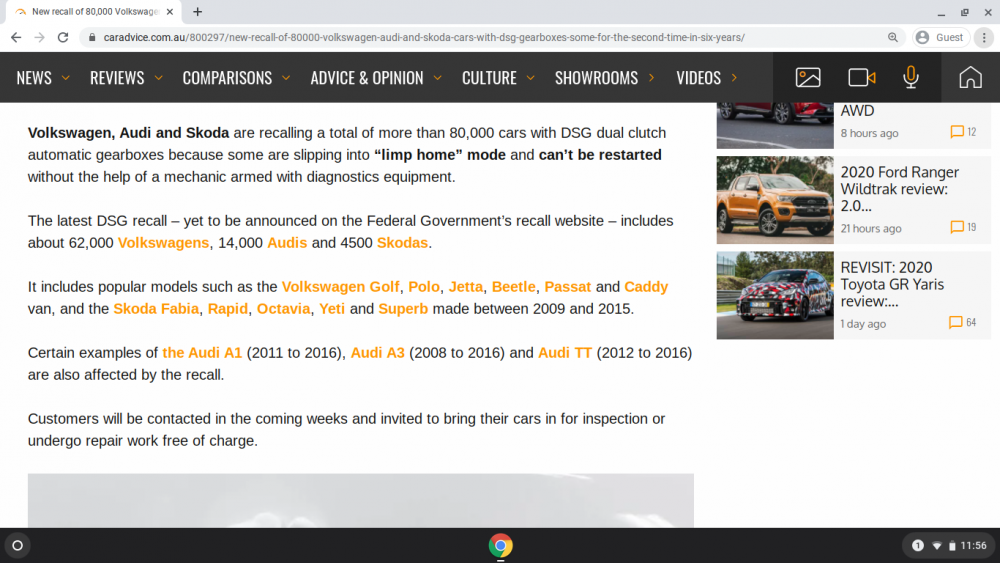Focus the caradvice.com.au address bar
The image size is (1000, 563).
(491, 38)
